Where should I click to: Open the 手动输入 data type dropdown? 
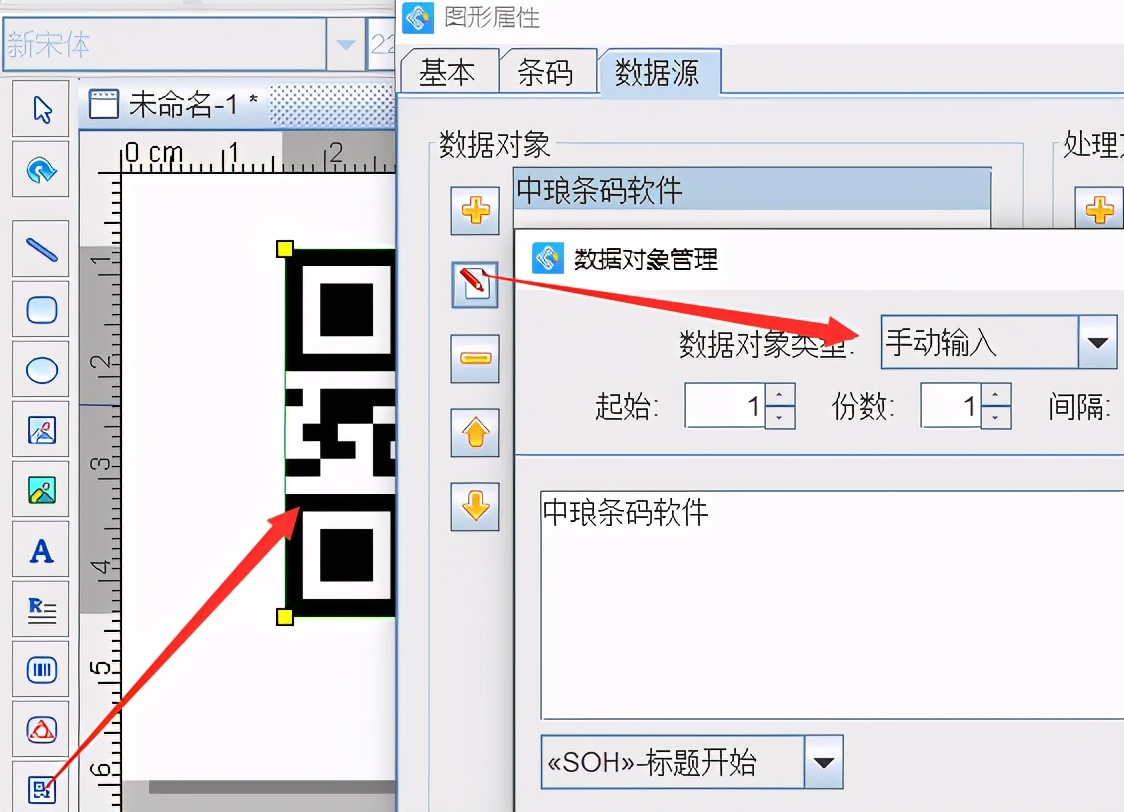[1097, 343]
